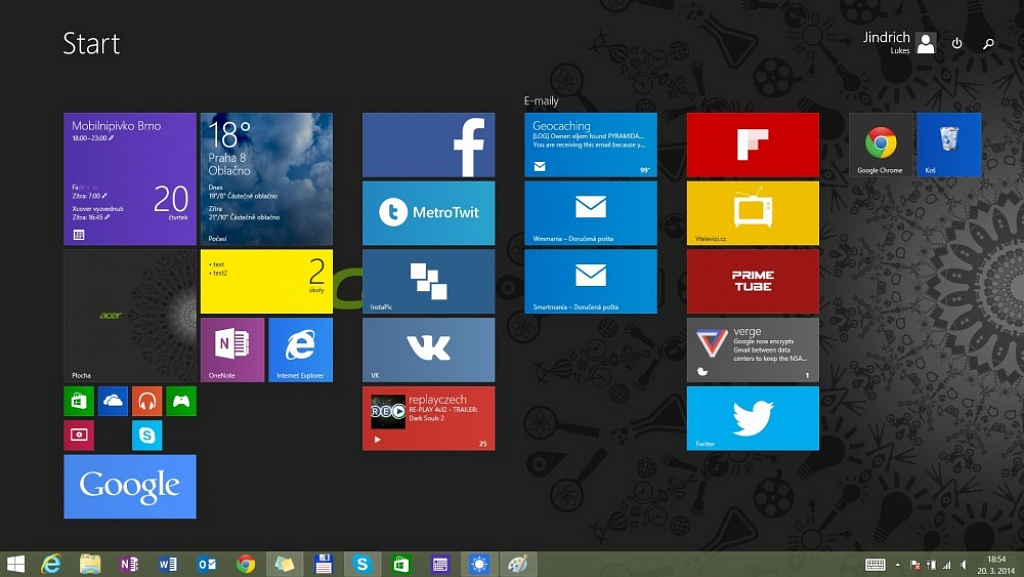
Task: Open the verge news tile
Action: pos(752,350)
